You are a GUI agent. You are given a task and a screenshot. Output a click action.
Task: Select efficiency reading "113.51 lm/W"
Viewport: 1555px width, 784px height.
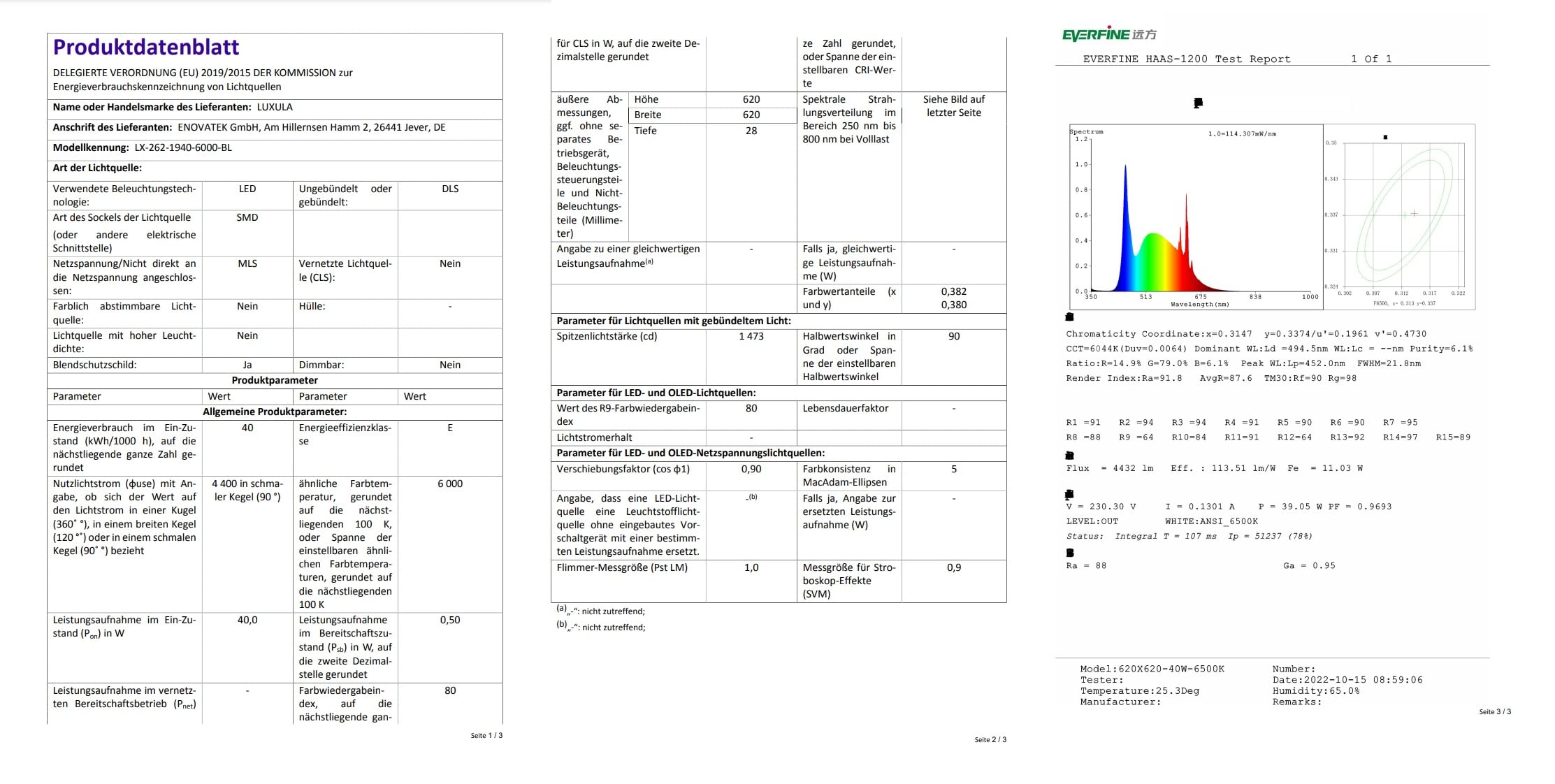click(1243, 468)
